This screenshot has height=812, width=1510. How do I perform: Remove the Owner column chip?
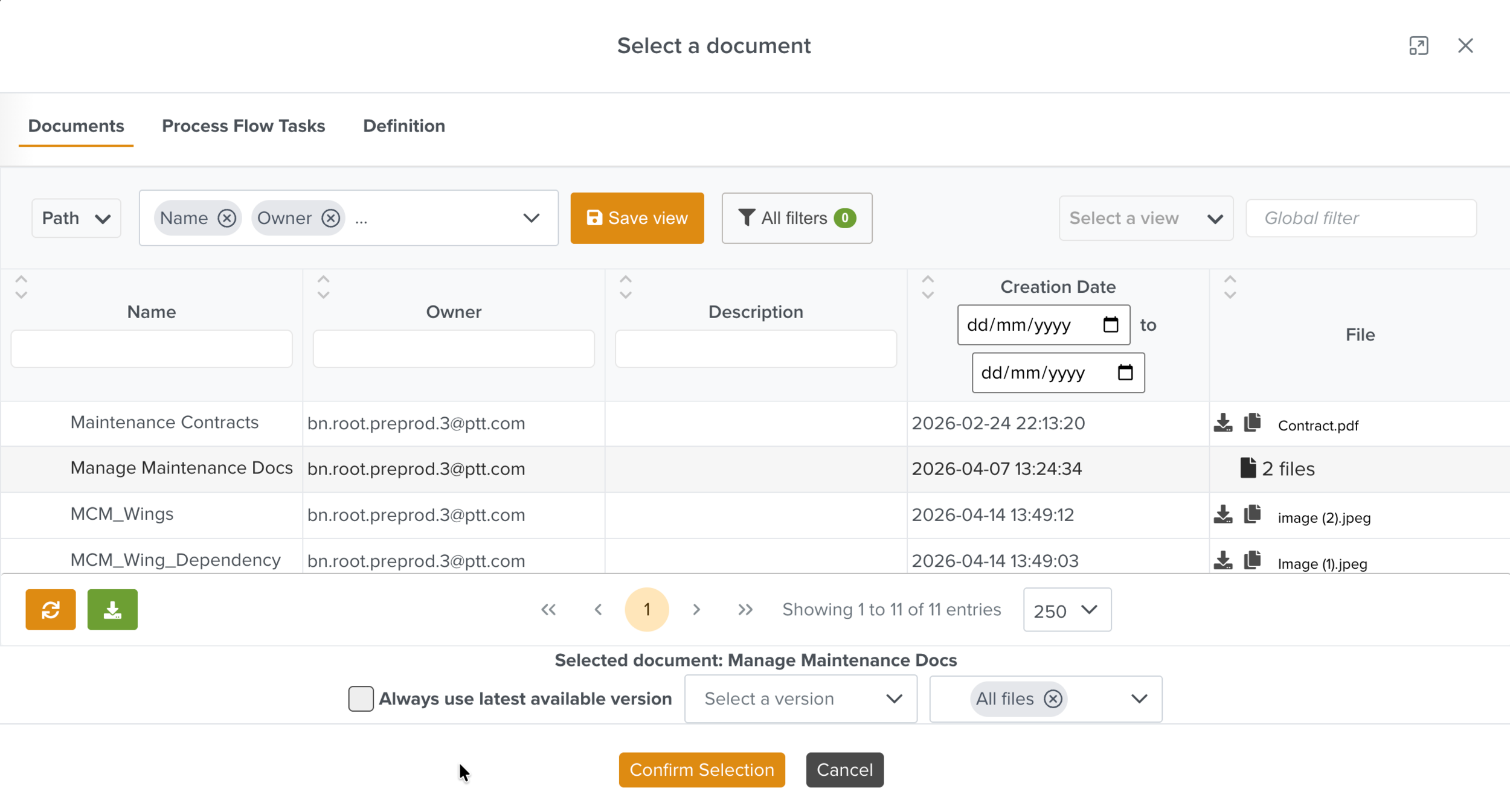tap(330, 218)
